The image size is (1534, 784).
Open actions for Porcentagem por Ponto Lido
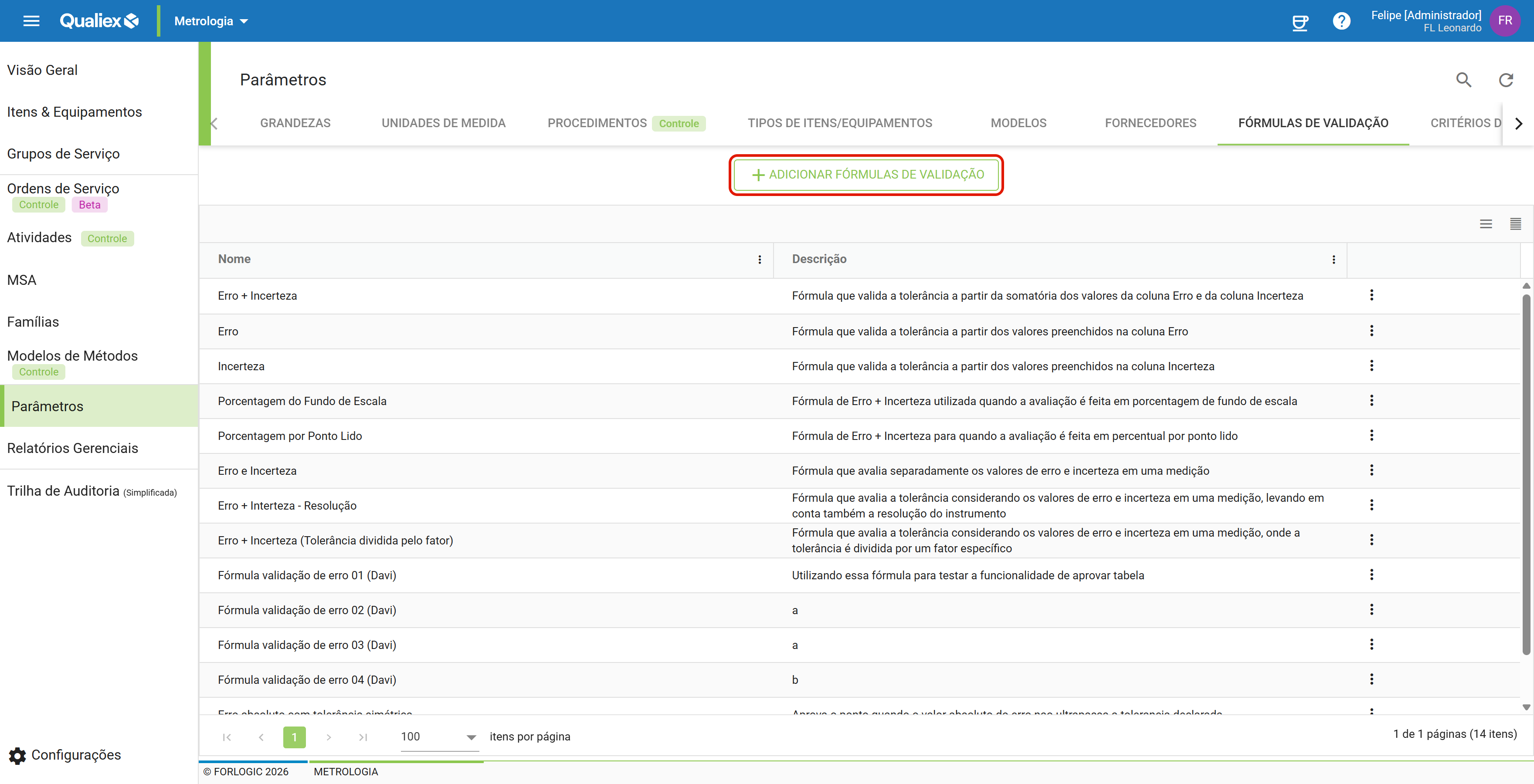tap(1371, 435)
